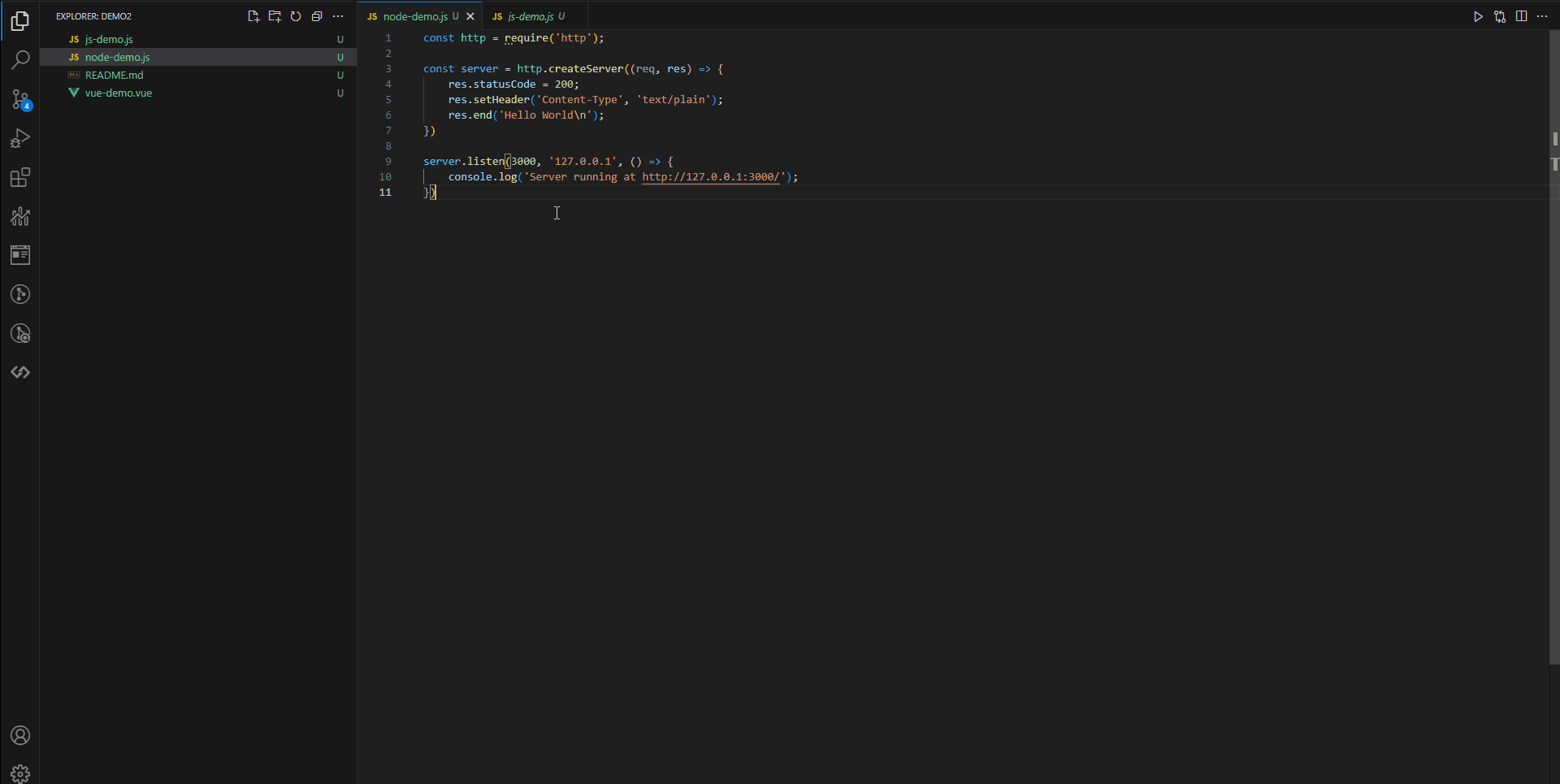1560x784 pixels.
Task: Open README.md in file tree
Action: pyautogui.click(x=198, y=75)
